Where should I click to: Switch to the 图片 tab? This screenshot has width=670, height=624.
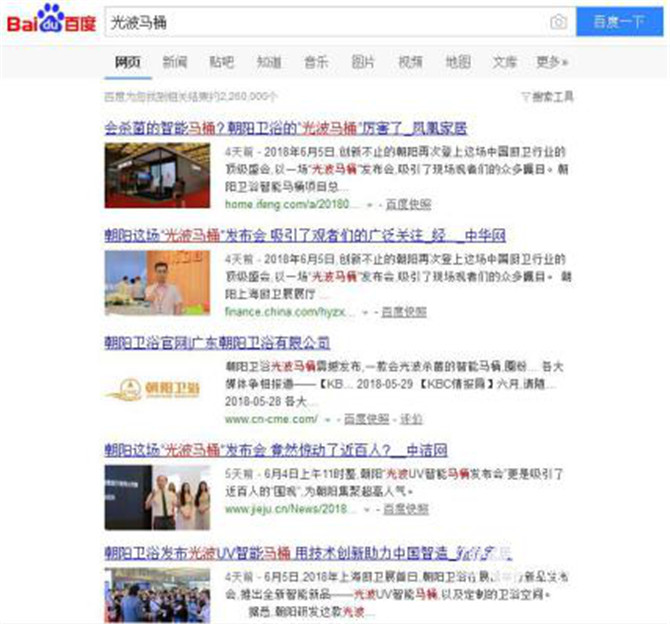363,62
